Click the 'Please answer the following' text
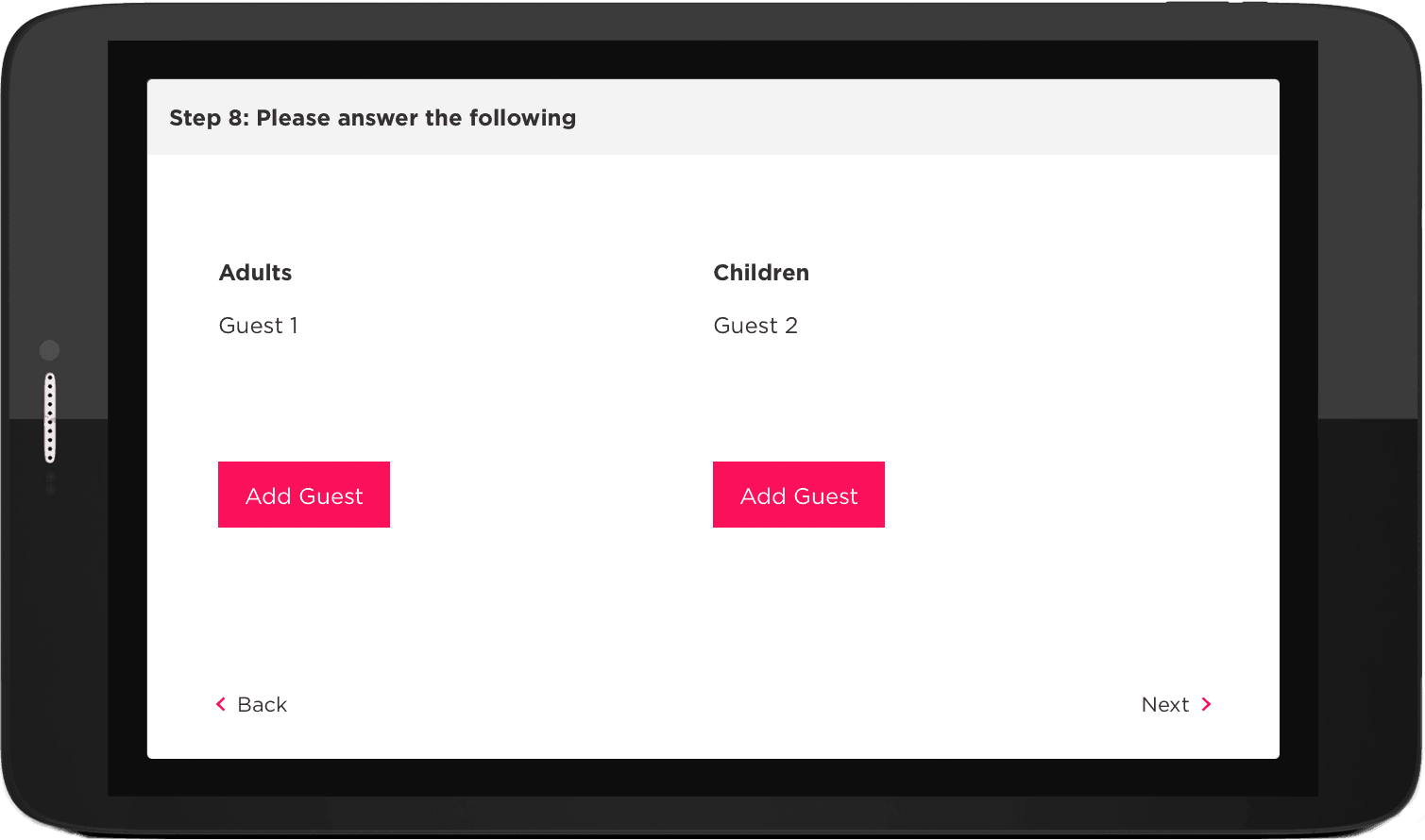This screenshot has width=1425, height=840. tap(416, 118)
